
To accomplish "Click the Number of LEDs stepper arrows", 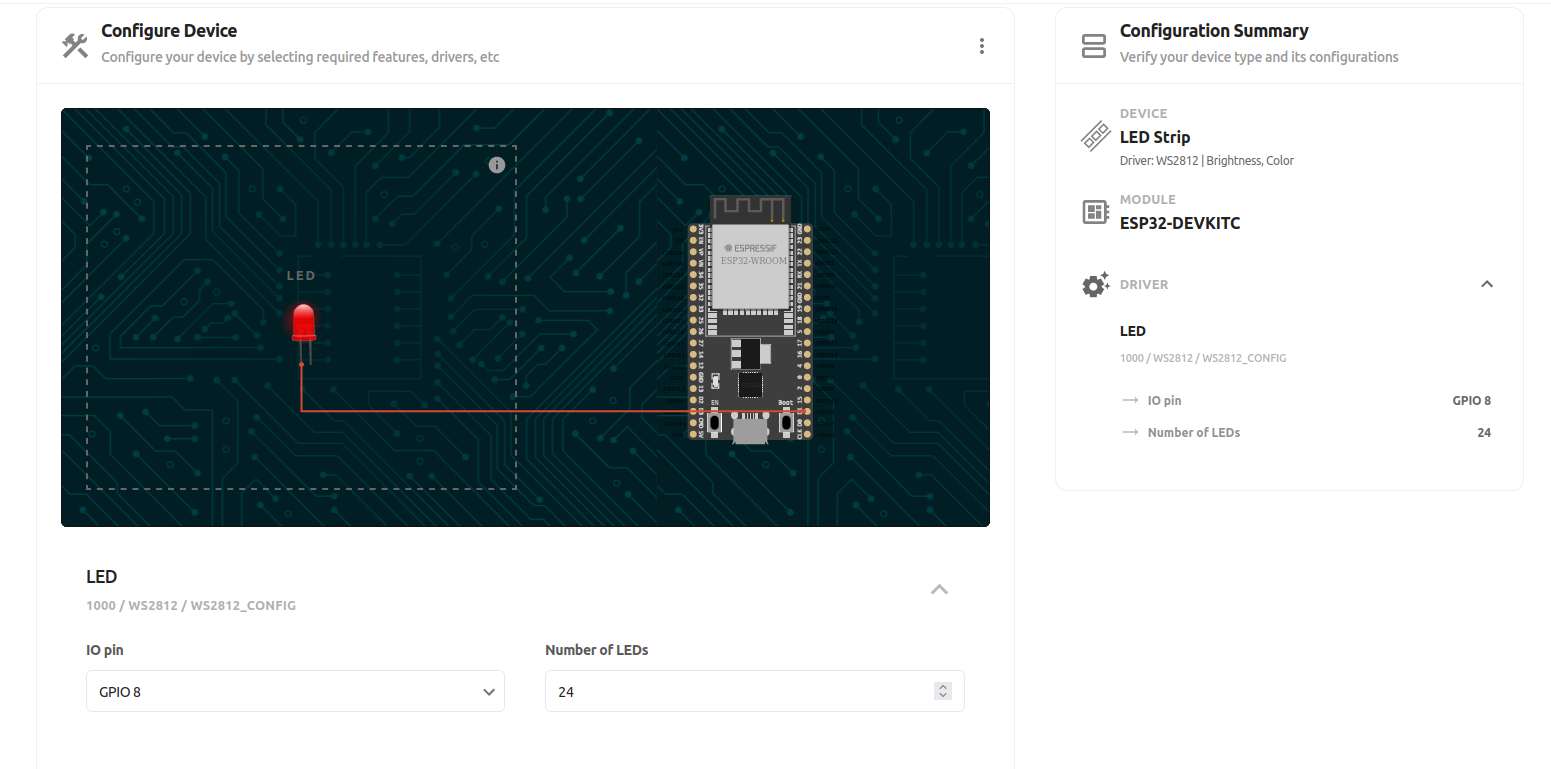I will click(x=942, y=691).
